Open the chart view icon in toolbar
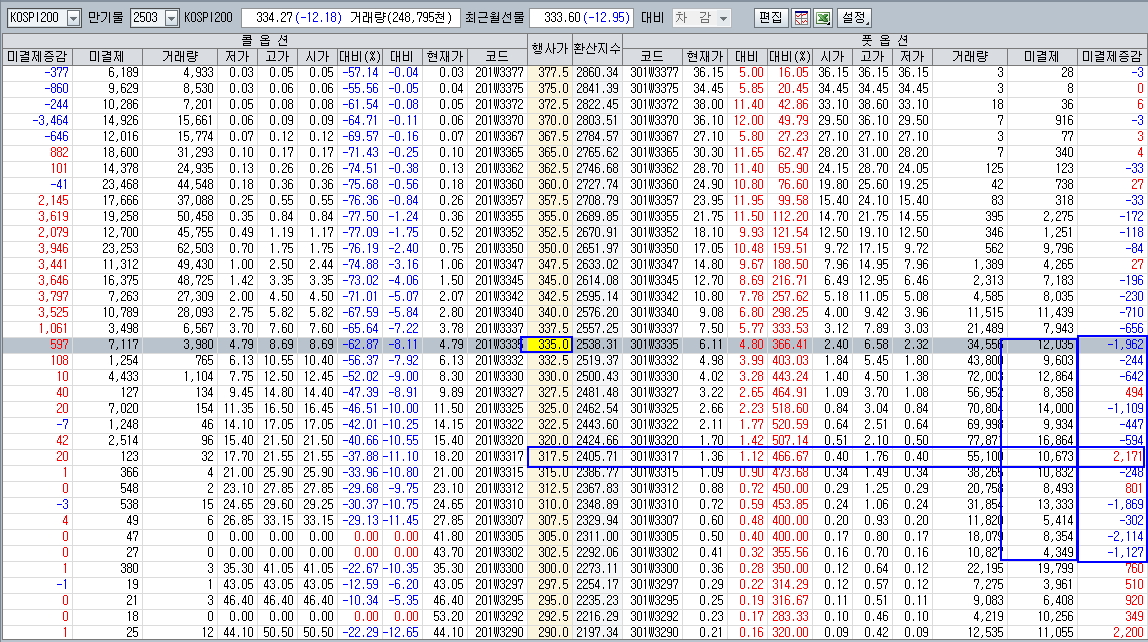This screenshot has width=1148, height=642. (x=801, y=18)
